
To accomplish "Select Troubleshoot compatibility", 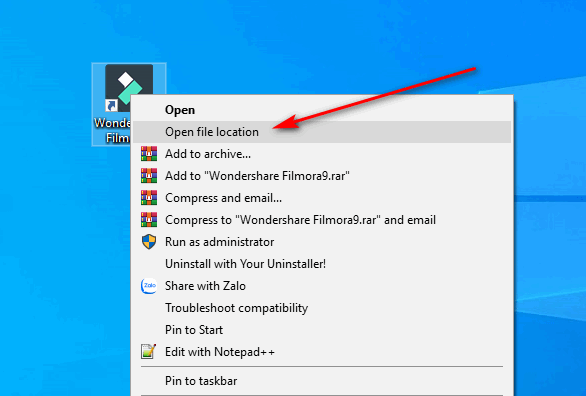I will pyautogui.click(x=322, y=308).
